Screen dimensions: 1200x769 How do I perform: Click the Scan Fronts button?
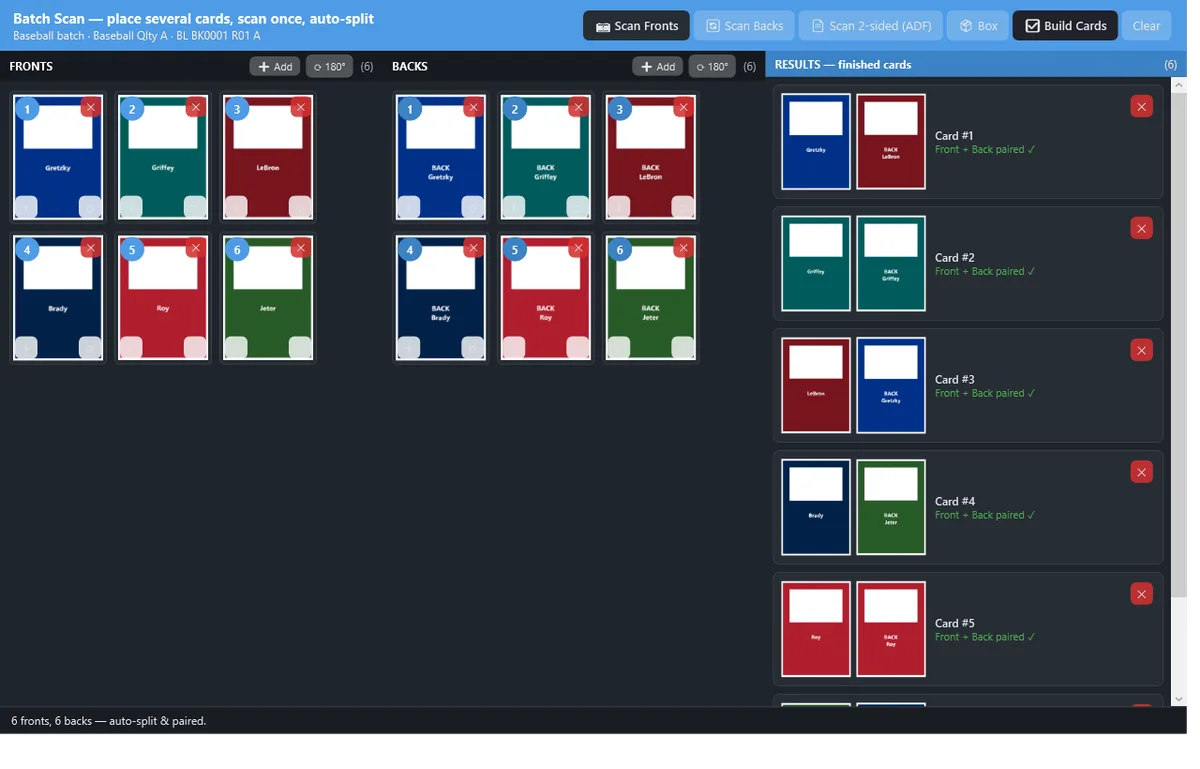tap(643, 26)
